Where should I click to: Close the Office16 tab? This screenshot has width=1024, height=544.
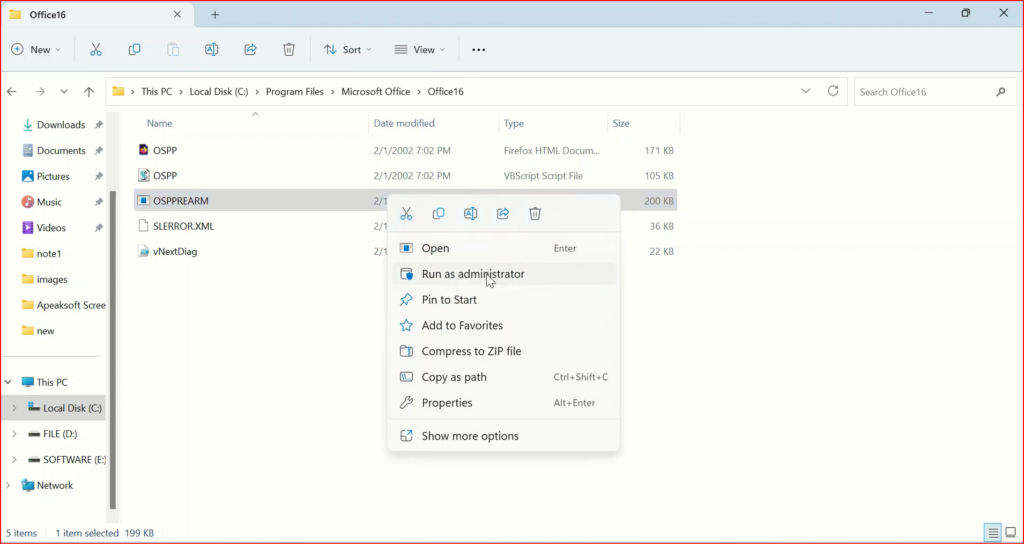(177, 14)
